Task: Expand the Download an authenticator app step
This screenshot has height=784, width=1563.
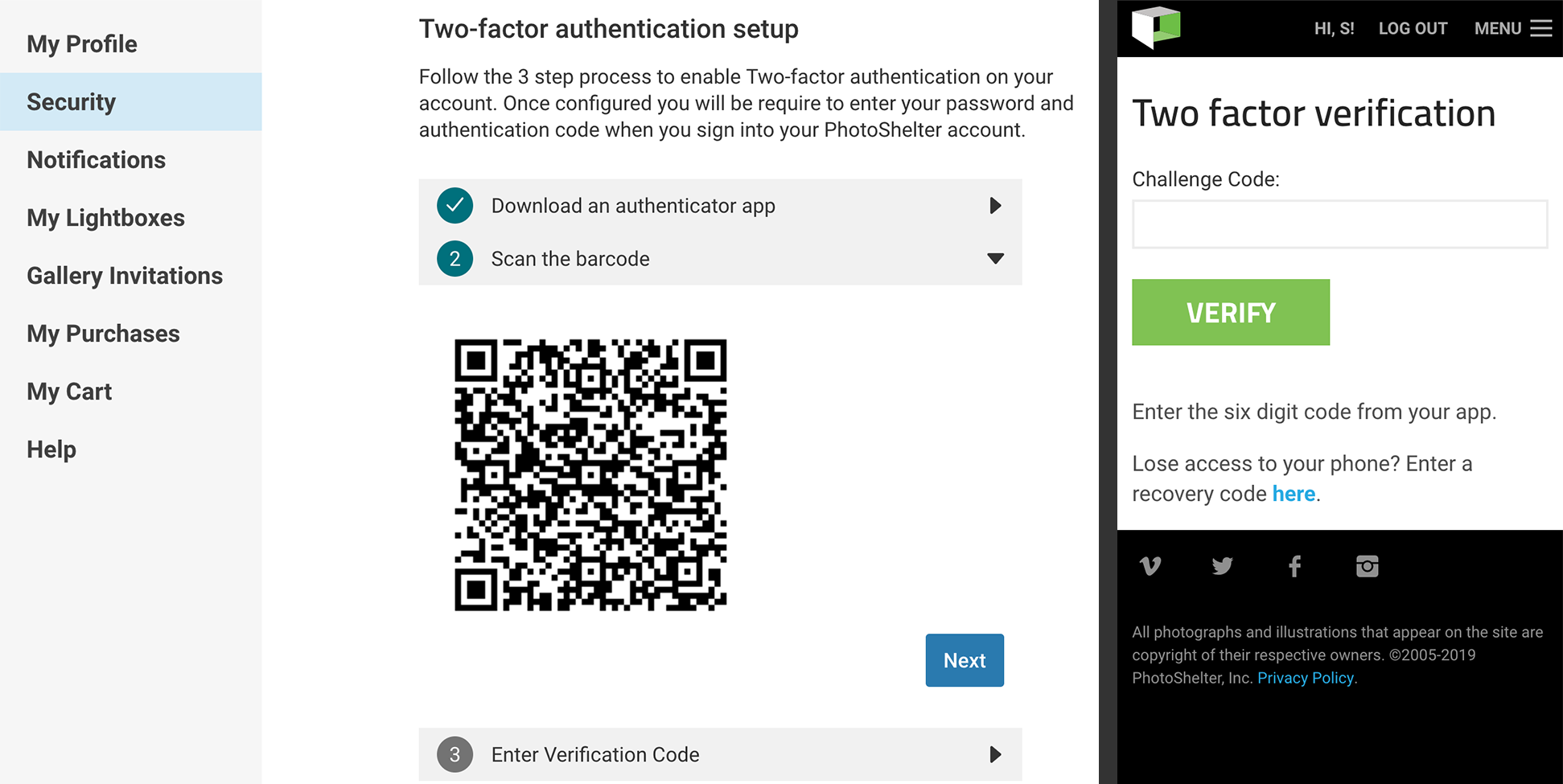Action: pos(995,206)
